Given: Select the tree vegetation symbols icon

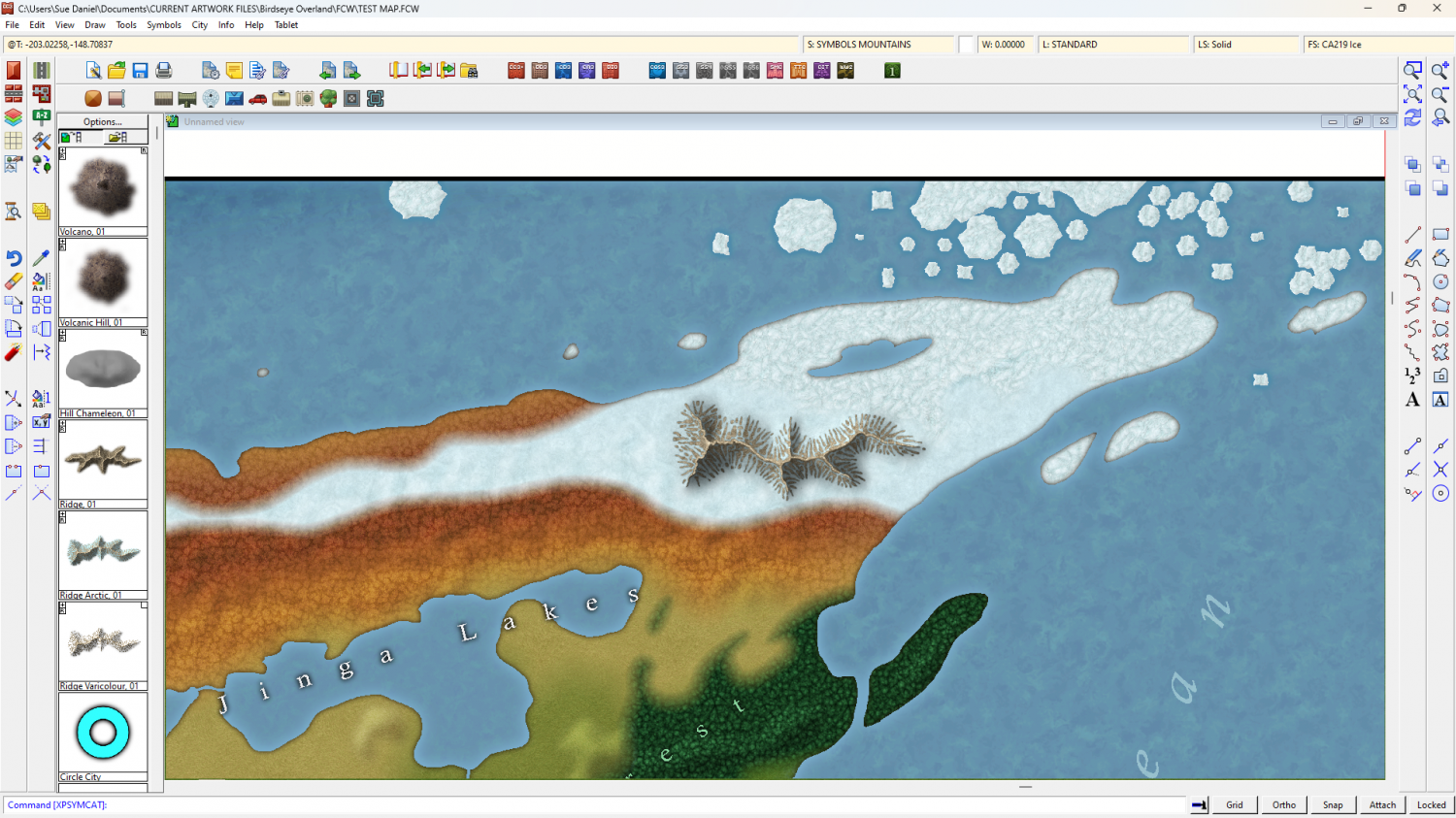Looking at the screenshot, I should [328, 98].
